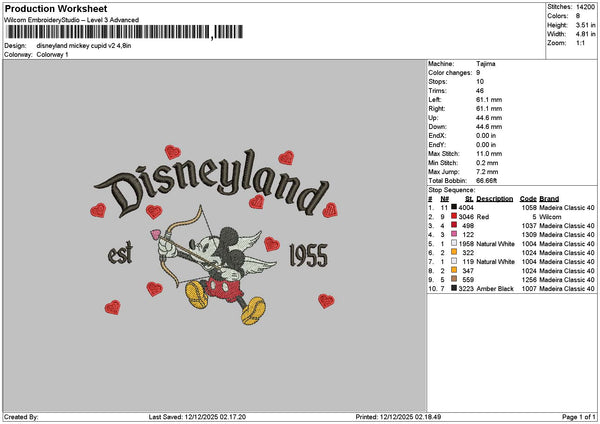Click the Description column header
The width and height of the screenshot is (600, 424).
tap(495, 198)
